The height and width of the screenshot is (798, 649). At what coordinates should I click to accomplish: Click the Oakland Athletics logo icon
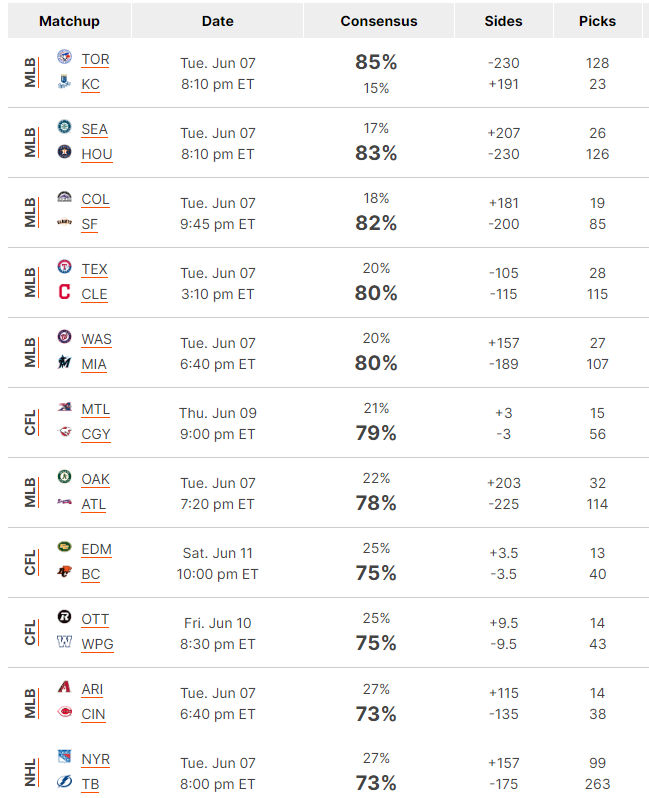[x=64, y=476]
